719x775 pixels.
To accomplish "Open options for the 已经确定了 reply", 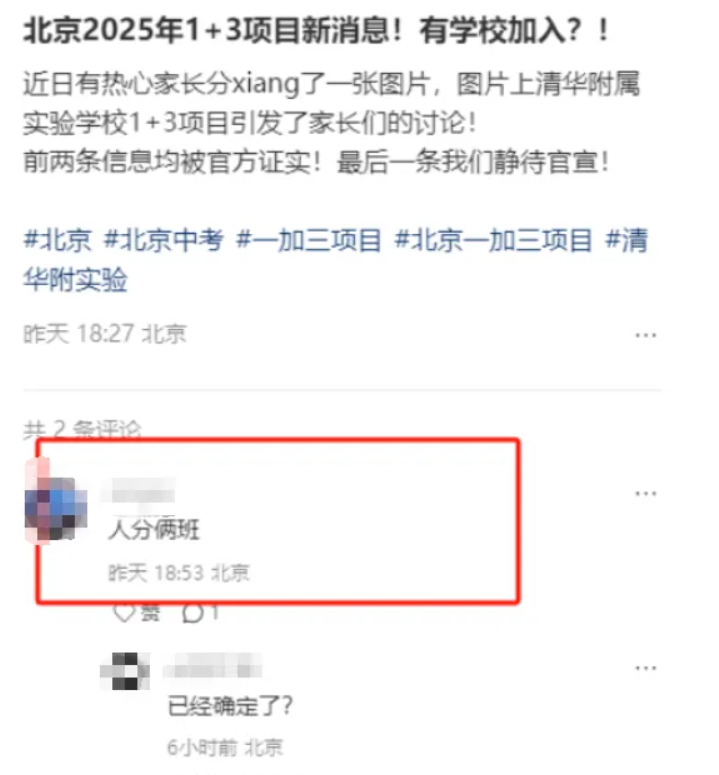I will click(x=645, y=668).
